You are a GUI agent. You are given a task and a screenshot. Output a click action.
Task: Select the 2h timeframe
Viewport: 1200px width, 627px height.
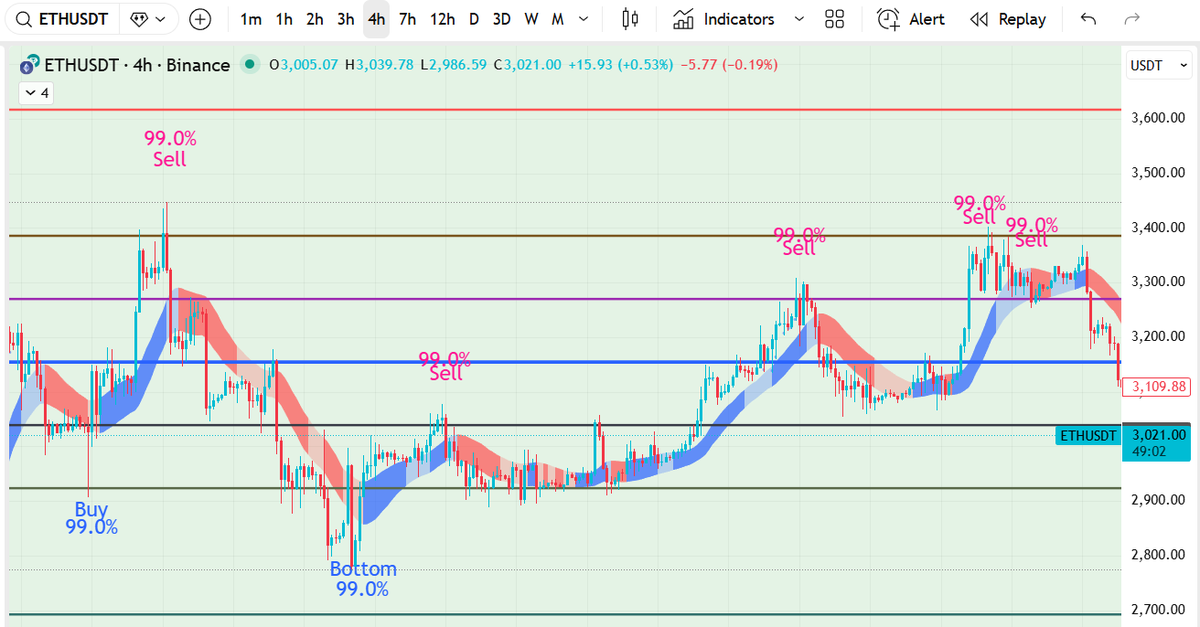coord(315,19)
